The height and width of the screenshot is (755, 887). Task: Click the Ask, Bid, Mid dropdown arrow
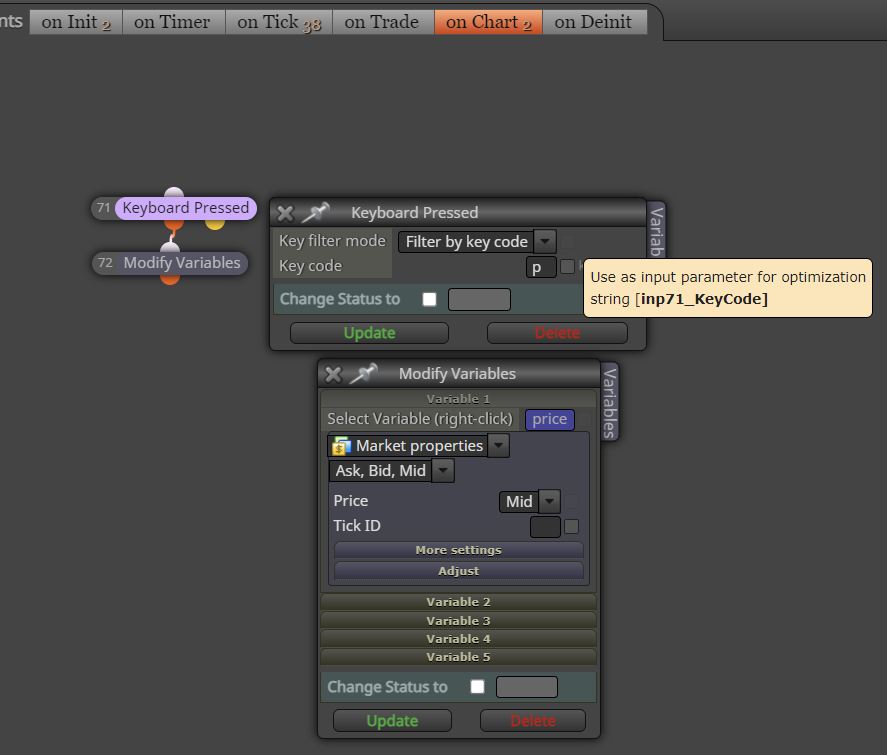click(443, 471)
